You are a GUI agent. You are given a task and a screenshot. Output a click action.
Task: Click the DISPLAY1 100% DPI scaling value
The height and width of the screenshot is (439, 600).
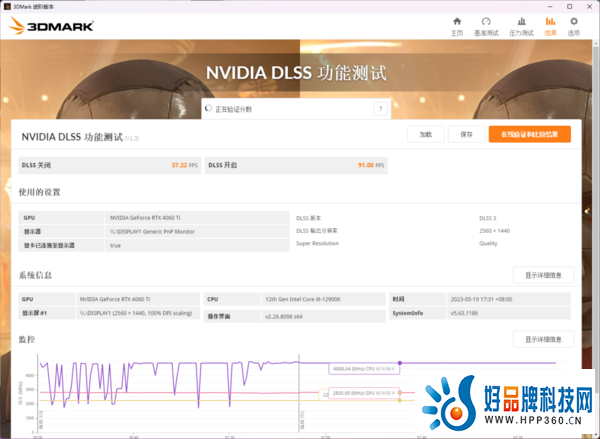click(136, 313)
